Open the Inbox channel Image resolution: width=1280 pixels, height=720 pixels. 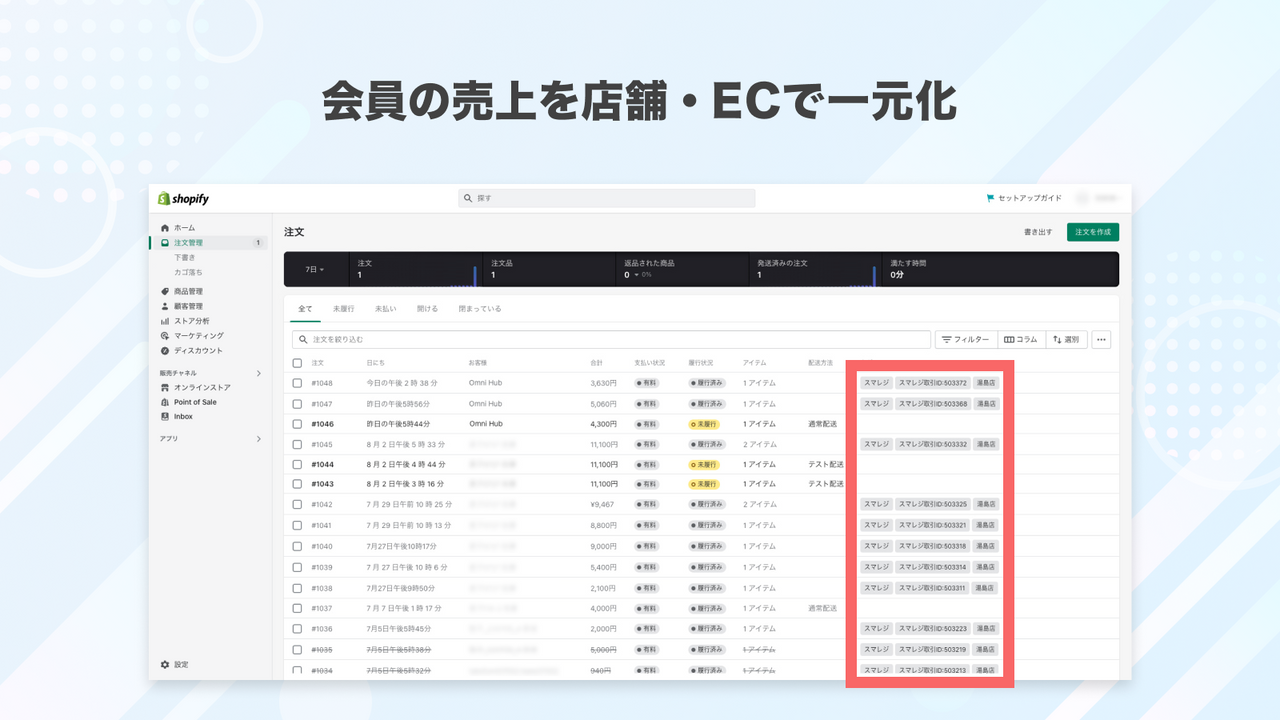[x=184, y=416]
